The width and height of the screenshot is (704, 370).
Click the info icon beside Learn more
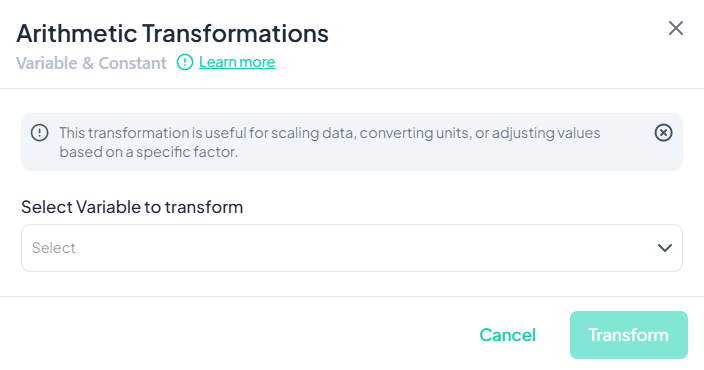(x=185, y=62)
